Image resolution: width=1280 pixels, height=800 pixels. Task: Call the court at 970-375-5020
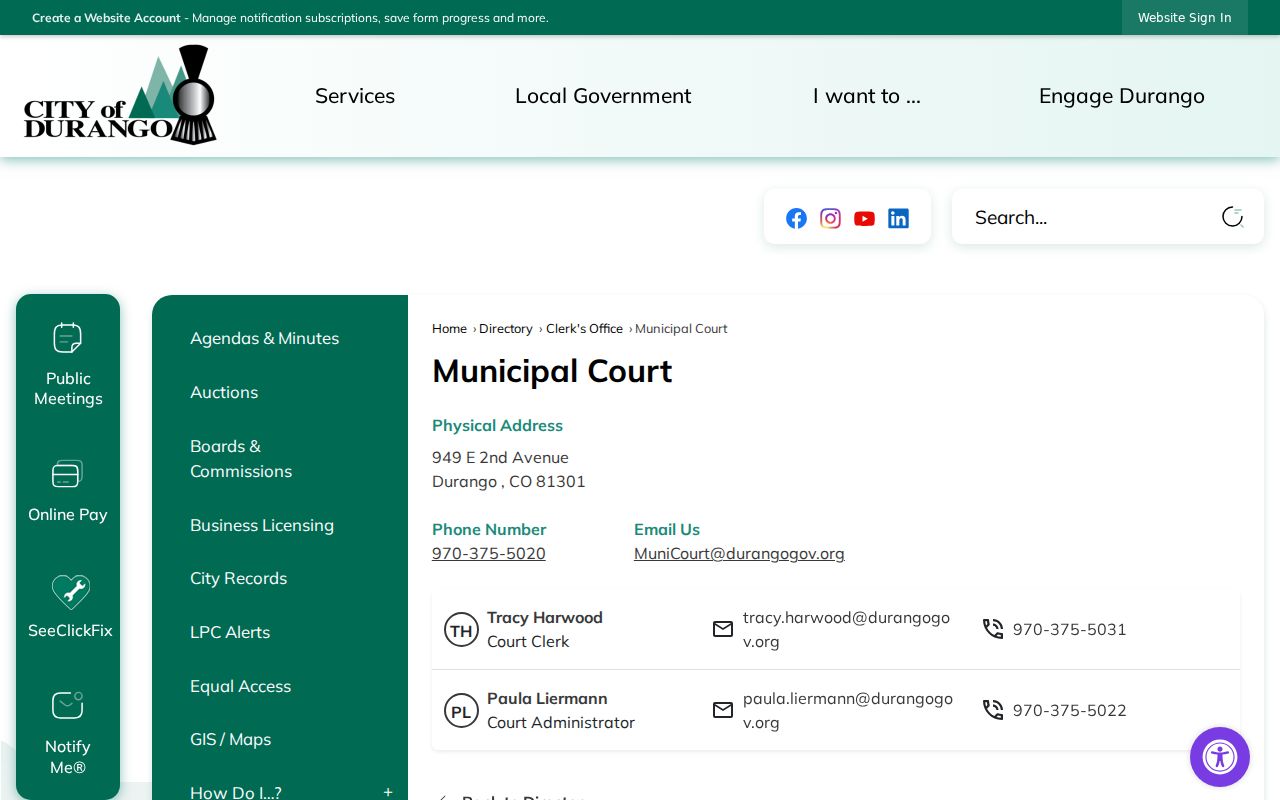tap(489, 553)
